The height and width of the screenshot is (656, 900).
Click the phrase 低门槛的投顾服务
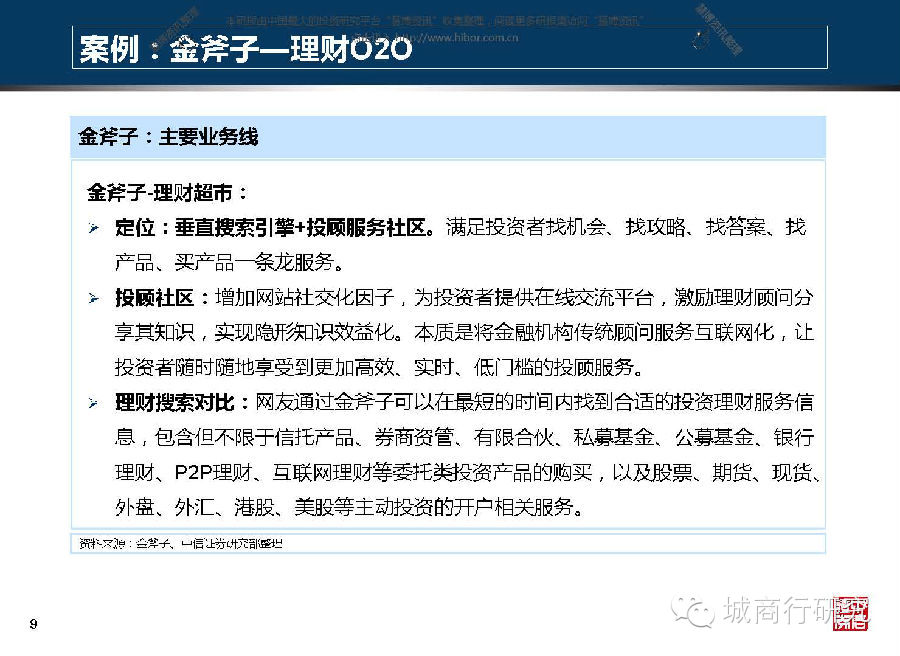click(x=554, y=367)
